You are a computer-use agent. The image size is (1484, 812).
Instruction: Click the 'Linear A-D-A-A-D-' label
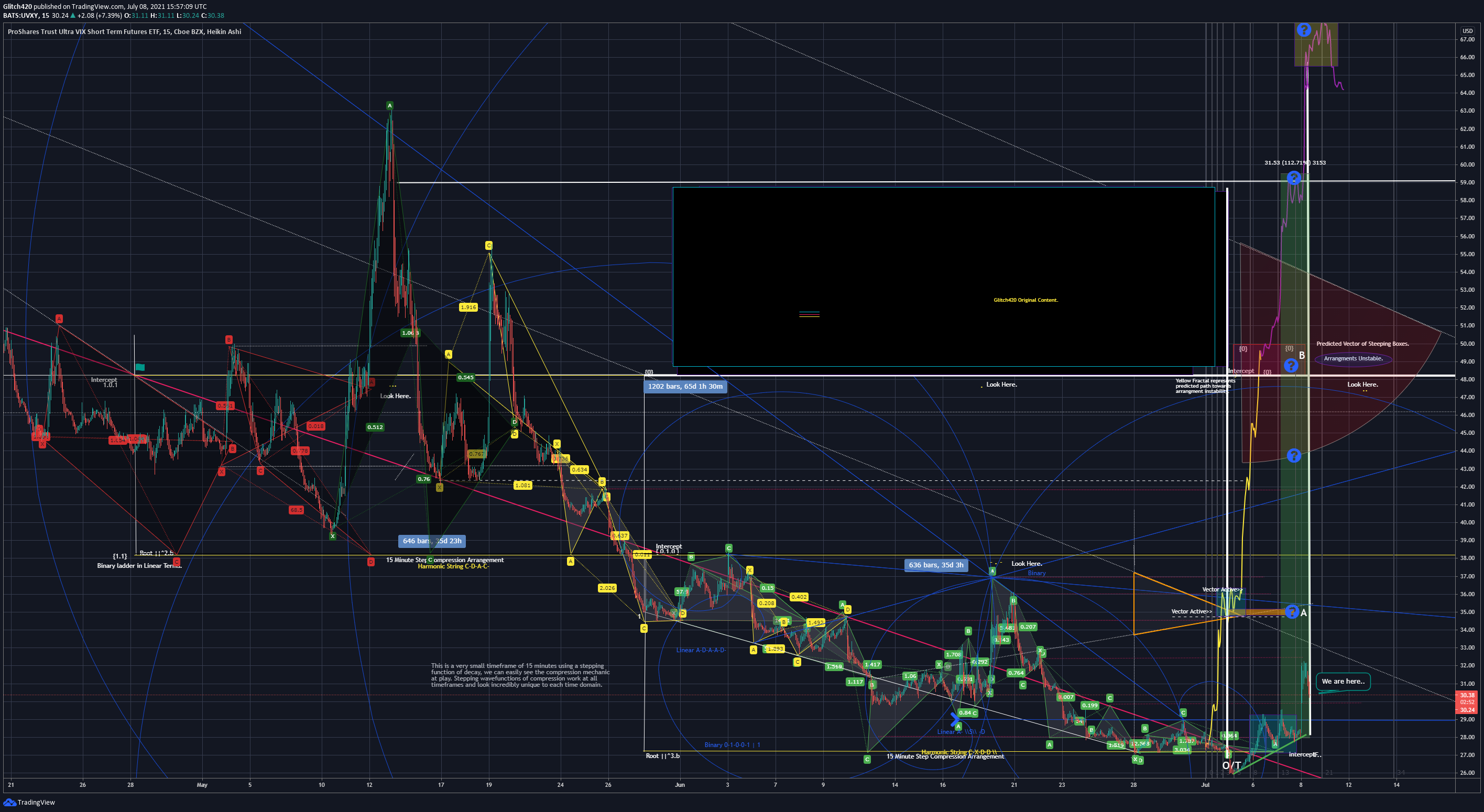click(701, 650)
